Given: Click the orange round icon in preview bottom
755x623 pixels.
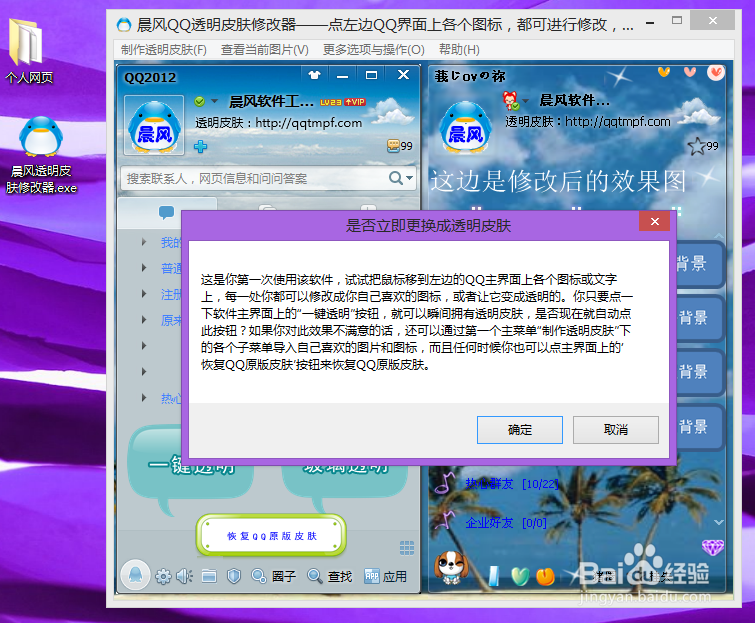Looking at the screenshot, I should tap(545, 576).
